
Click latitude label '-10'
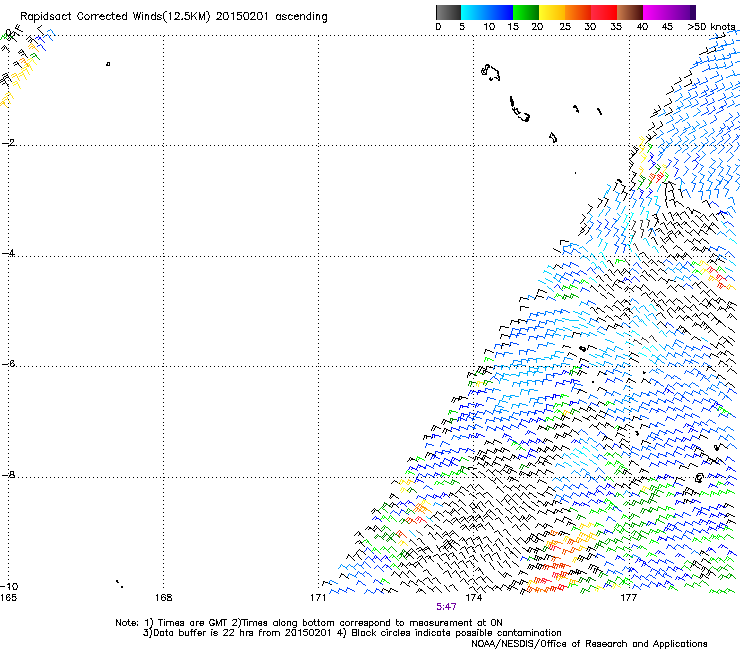9,586
